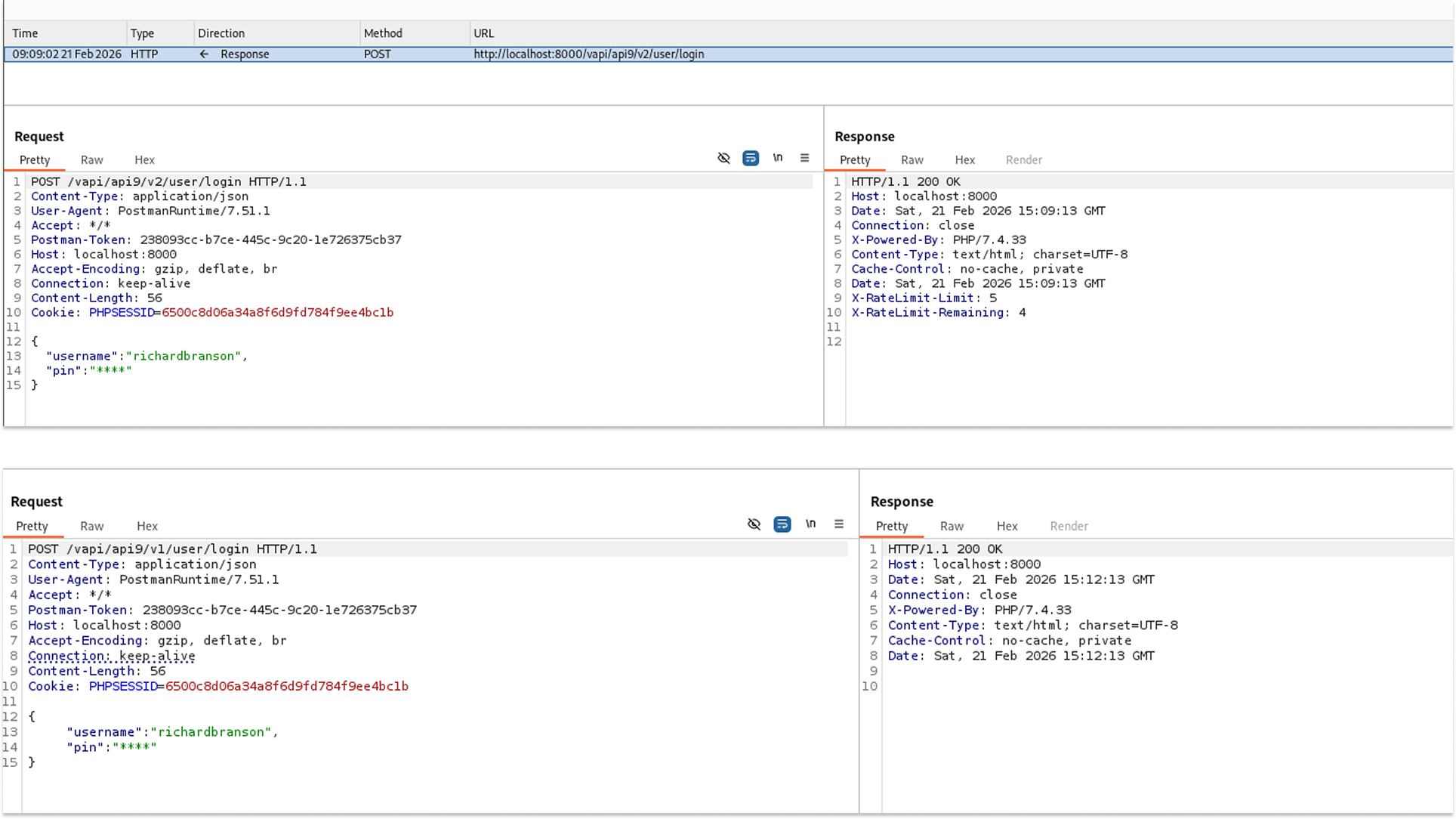The height and width of the screenshot is (819, 1456).
Task: Click the URL column header
Action: pyautogui.click(x=483, y=32)
